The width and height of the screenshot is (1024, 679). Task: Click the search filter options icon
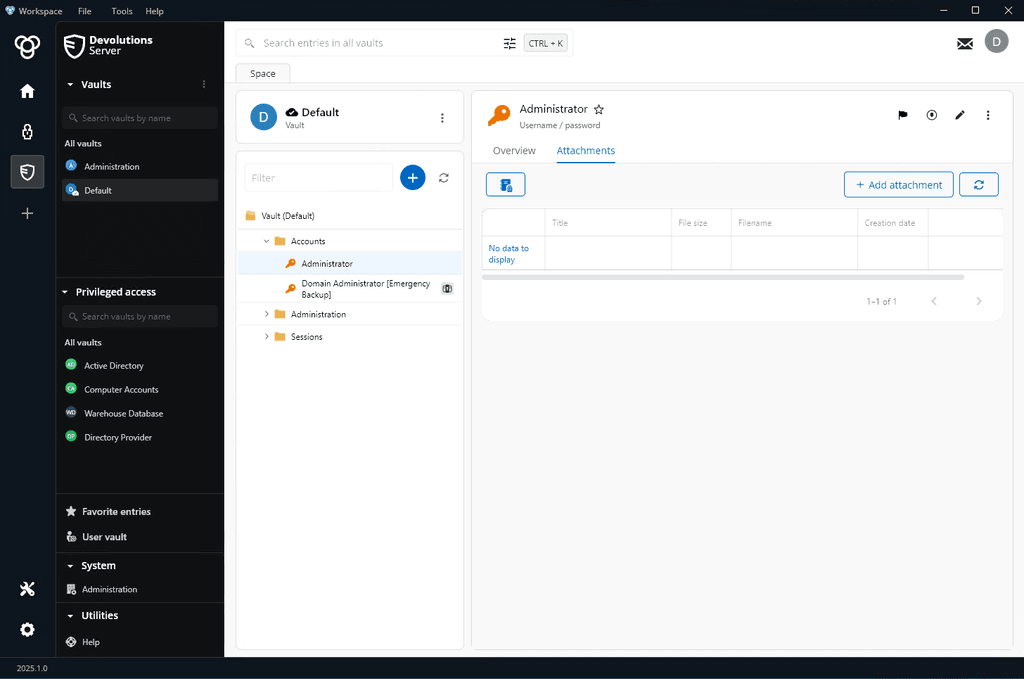pyautogui.click(x=510, y=43)
